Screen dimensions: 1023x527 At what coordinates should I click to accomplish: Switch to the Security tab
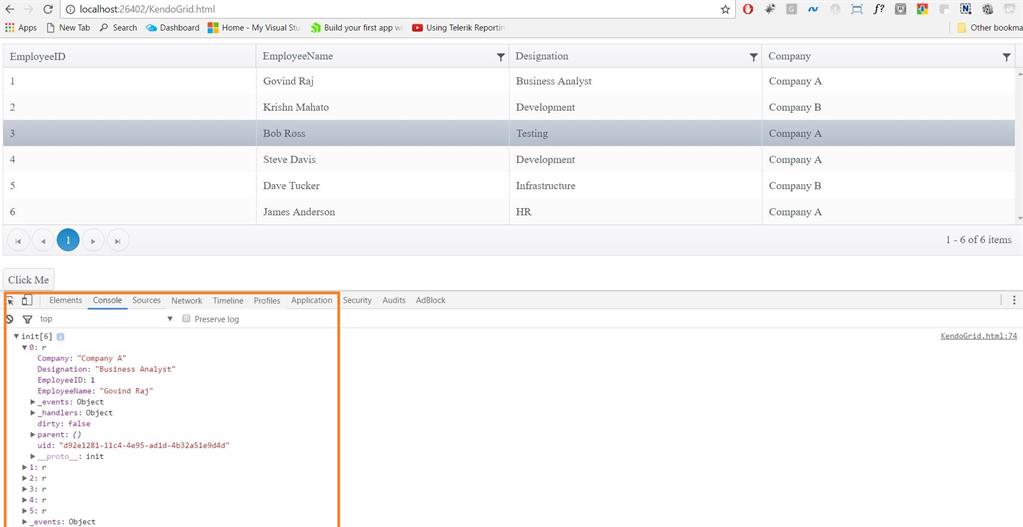coord(357,300)
